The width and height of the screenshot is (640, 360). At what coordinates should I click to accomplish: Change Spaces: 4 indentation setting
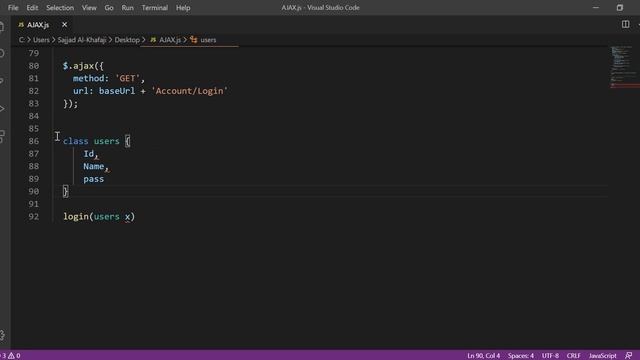click(520, 356)
